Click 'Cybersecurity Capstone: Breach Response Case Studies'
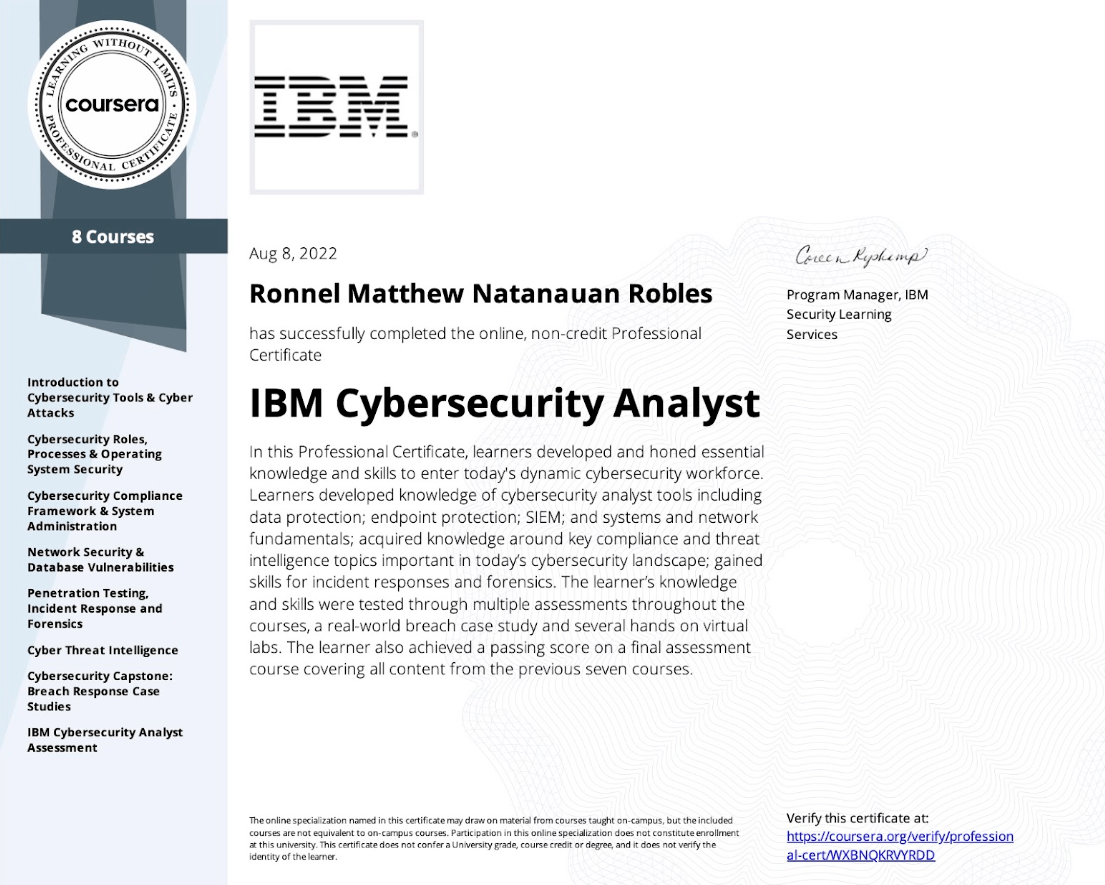Screen dimensions: 1105x885 (x=100, y=691)
